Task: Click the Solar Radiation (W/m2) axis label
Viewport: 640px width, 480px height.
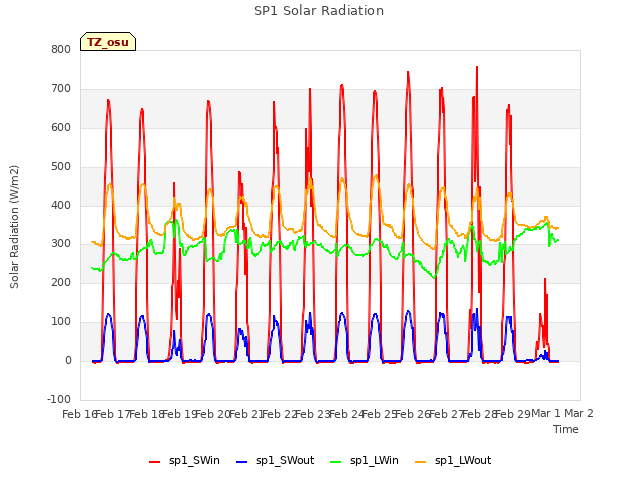Action: (14, 227)
